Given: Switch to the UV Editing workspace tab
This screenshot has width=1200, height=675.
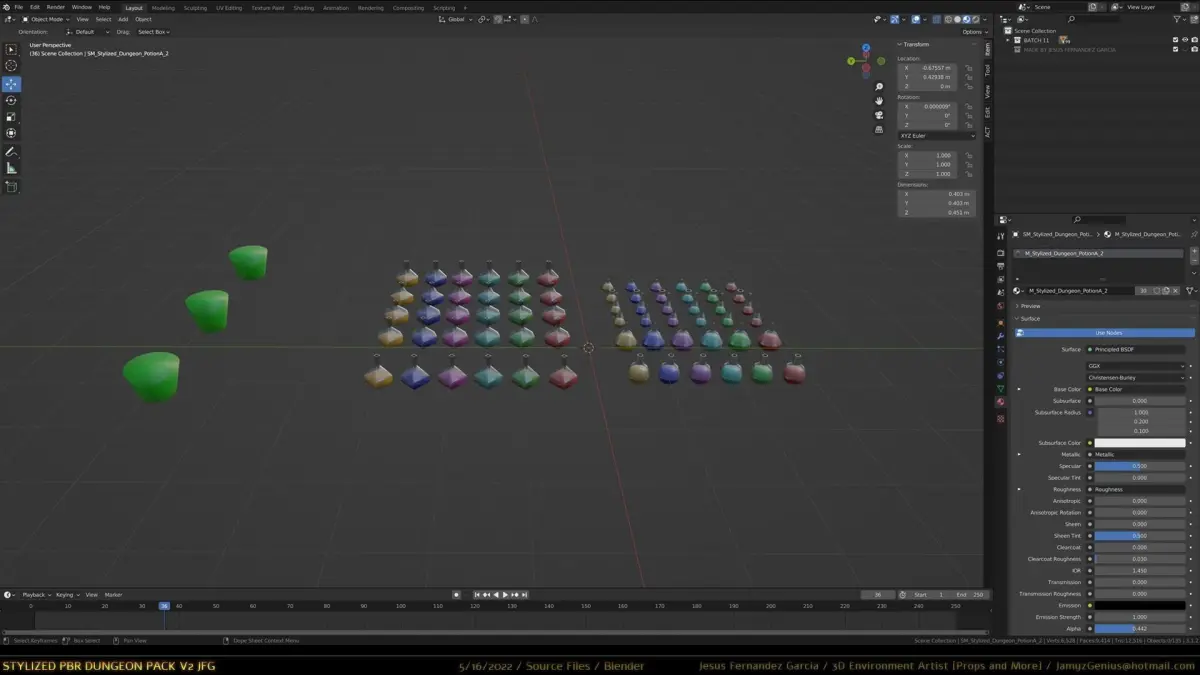Looking at the screenshot, I should [227, 7].
